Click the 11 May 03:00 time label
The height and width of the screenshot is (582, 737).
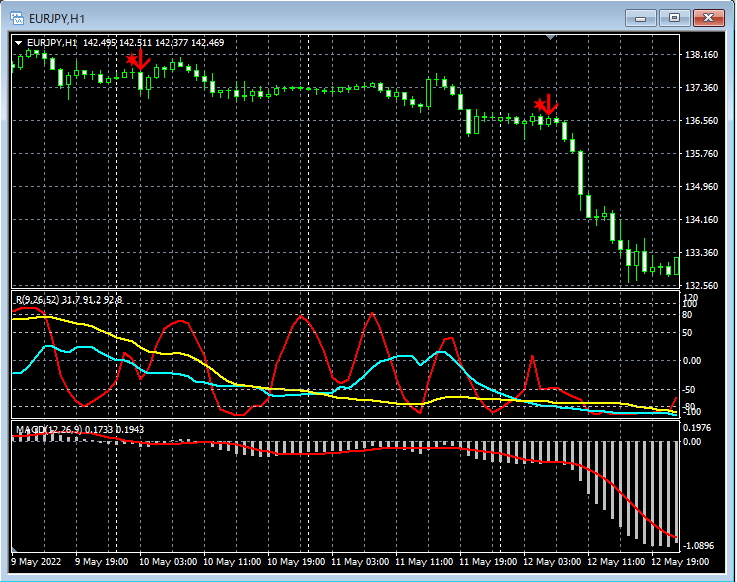[361, 562]
